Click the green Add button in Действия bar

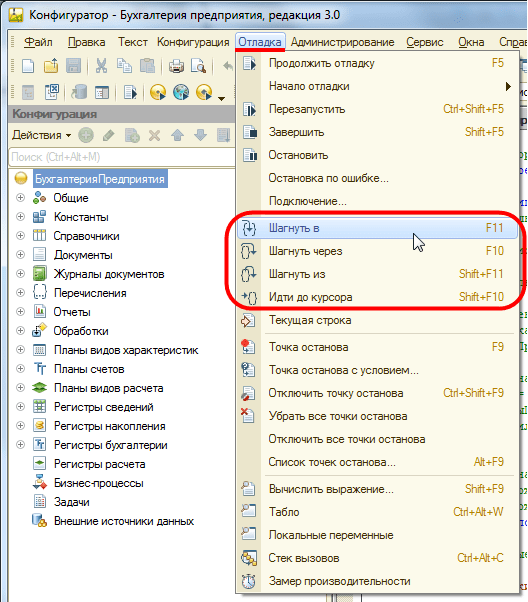86,135
